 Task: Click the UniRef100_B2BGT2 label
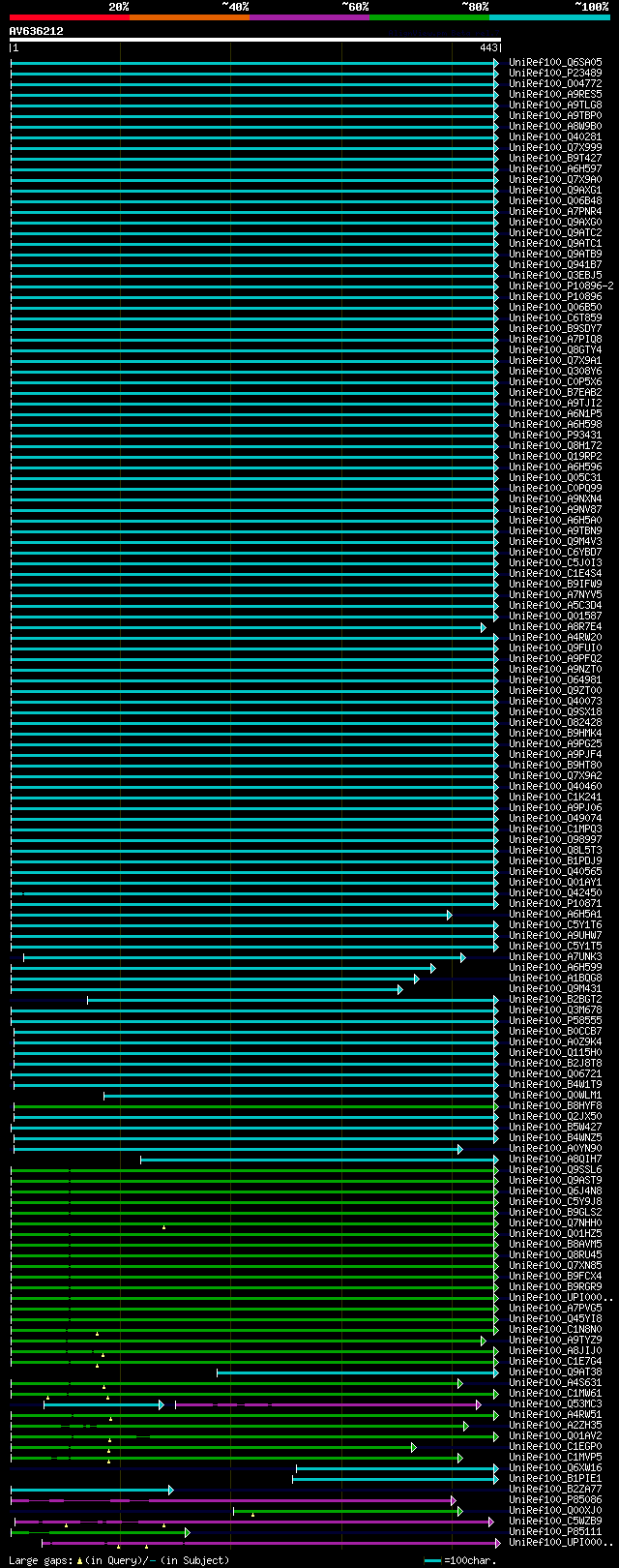coord(555,1000)
